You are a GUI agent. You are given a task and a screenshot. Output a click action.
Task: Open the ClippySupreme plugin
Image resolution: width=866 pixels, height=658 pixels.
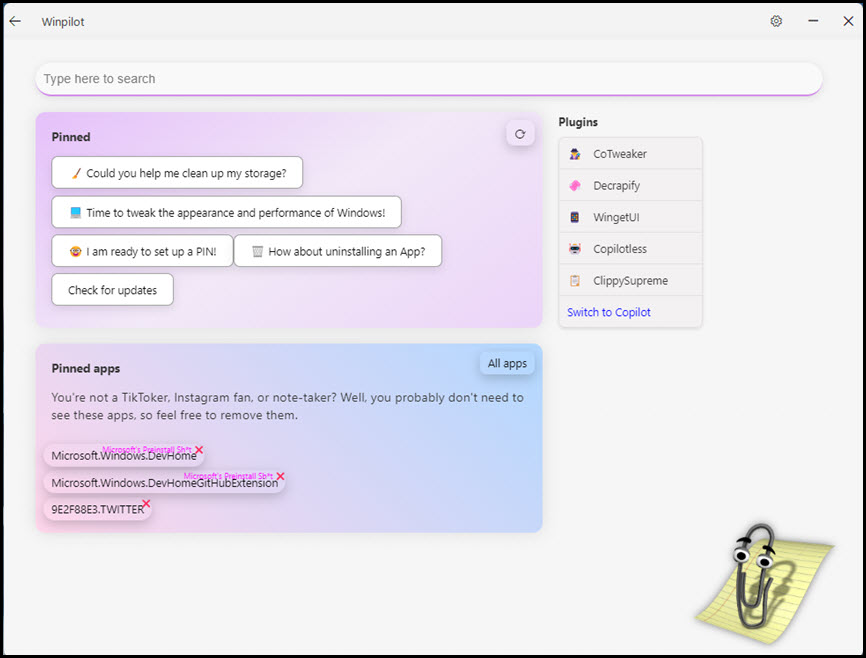click(630, 281)
